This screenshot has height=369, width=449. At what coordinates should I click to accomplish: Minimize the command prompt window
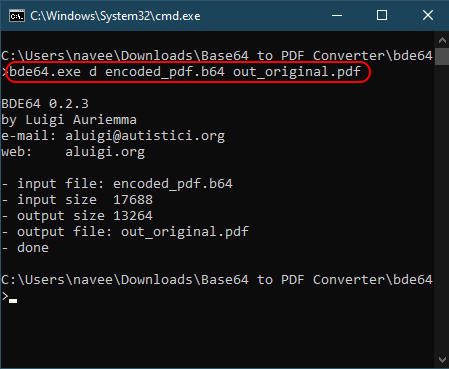click(337, 15)
